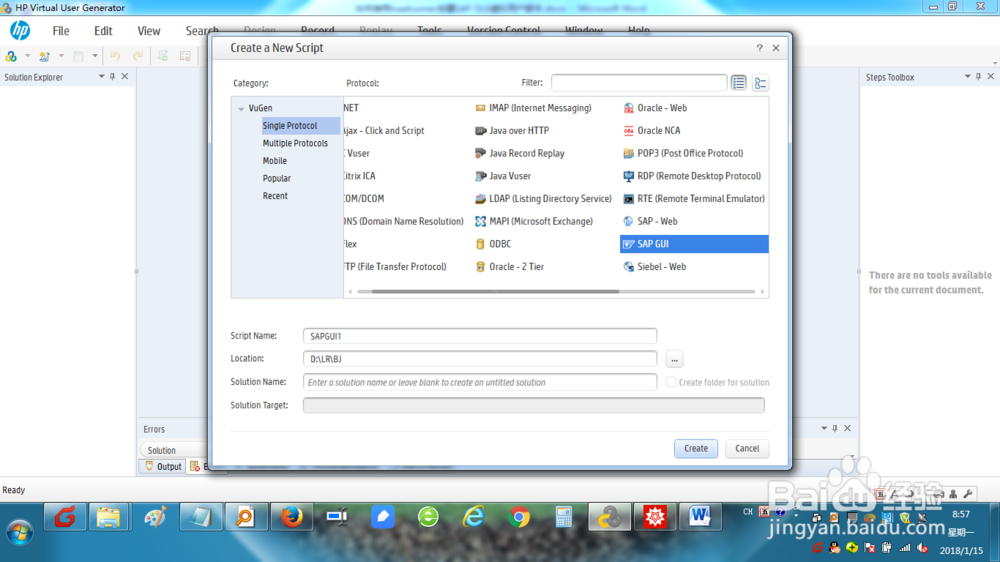The image size is (1000, 562).
Task: Choose Siebel - Web protocol
Action: click(654, 267)
